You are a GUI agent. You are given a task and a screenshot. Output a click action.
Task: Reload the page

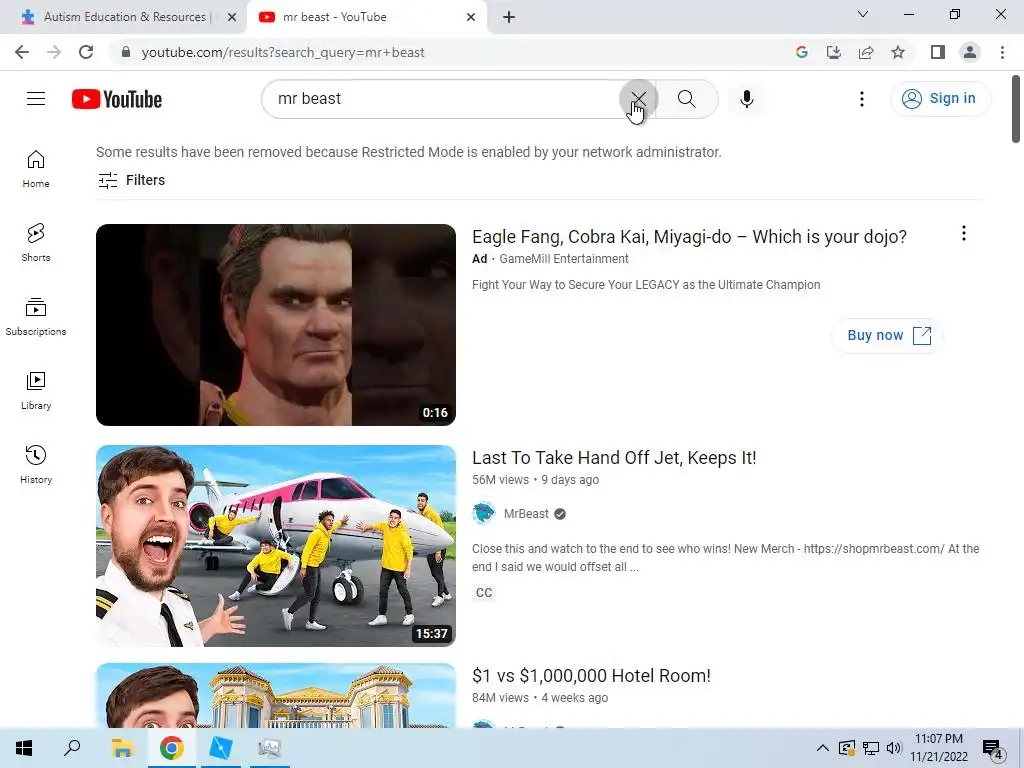[86, 52]
